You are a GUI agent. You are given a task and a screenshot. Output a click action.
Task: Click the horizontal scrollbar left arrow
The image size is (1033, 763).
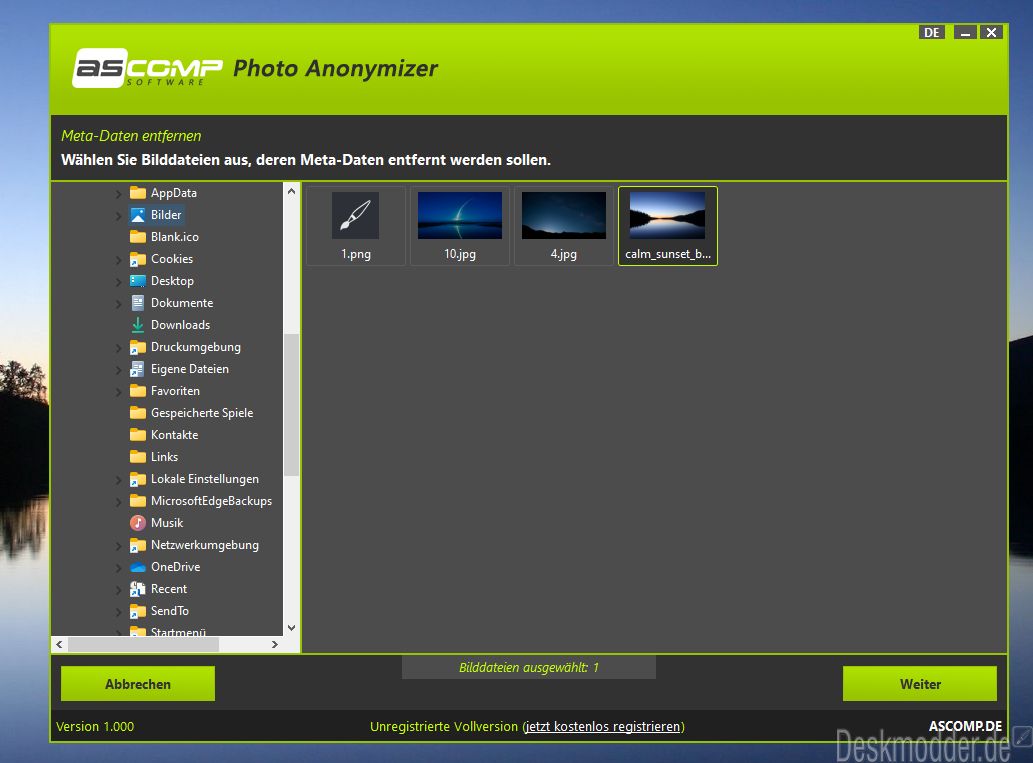pyautogui.click(x=59, y=644)
